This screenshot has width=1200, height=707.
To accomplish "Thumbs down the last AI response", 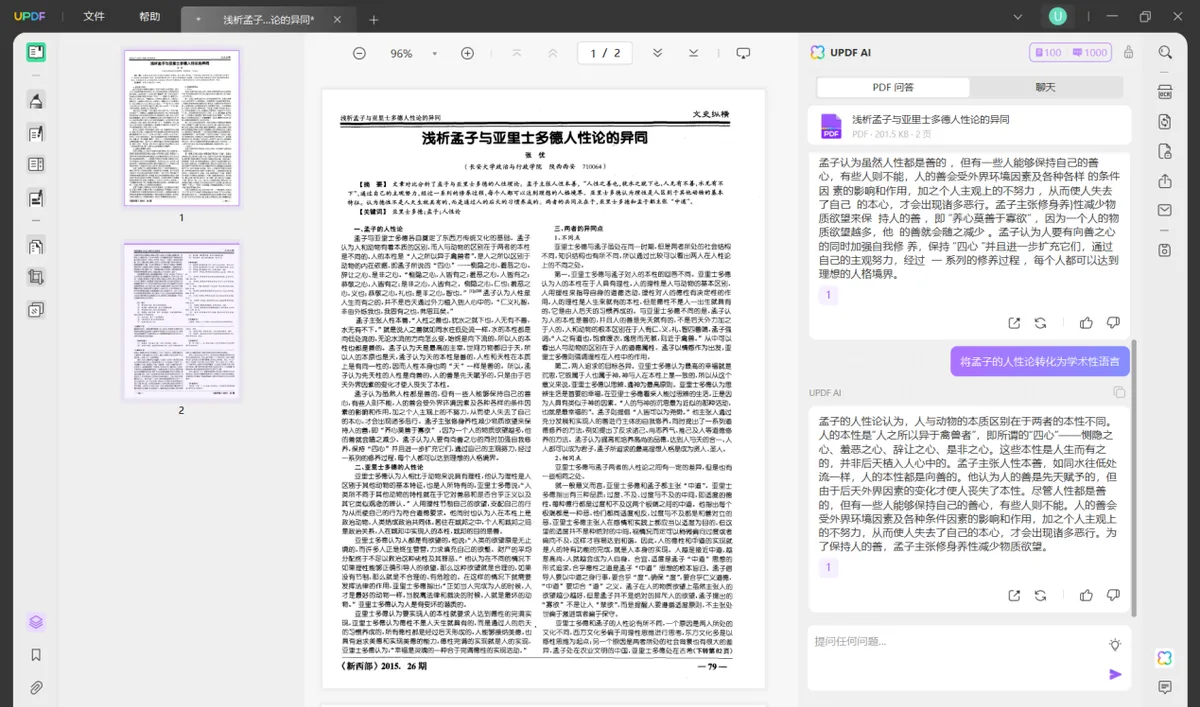I will 1112,596.
